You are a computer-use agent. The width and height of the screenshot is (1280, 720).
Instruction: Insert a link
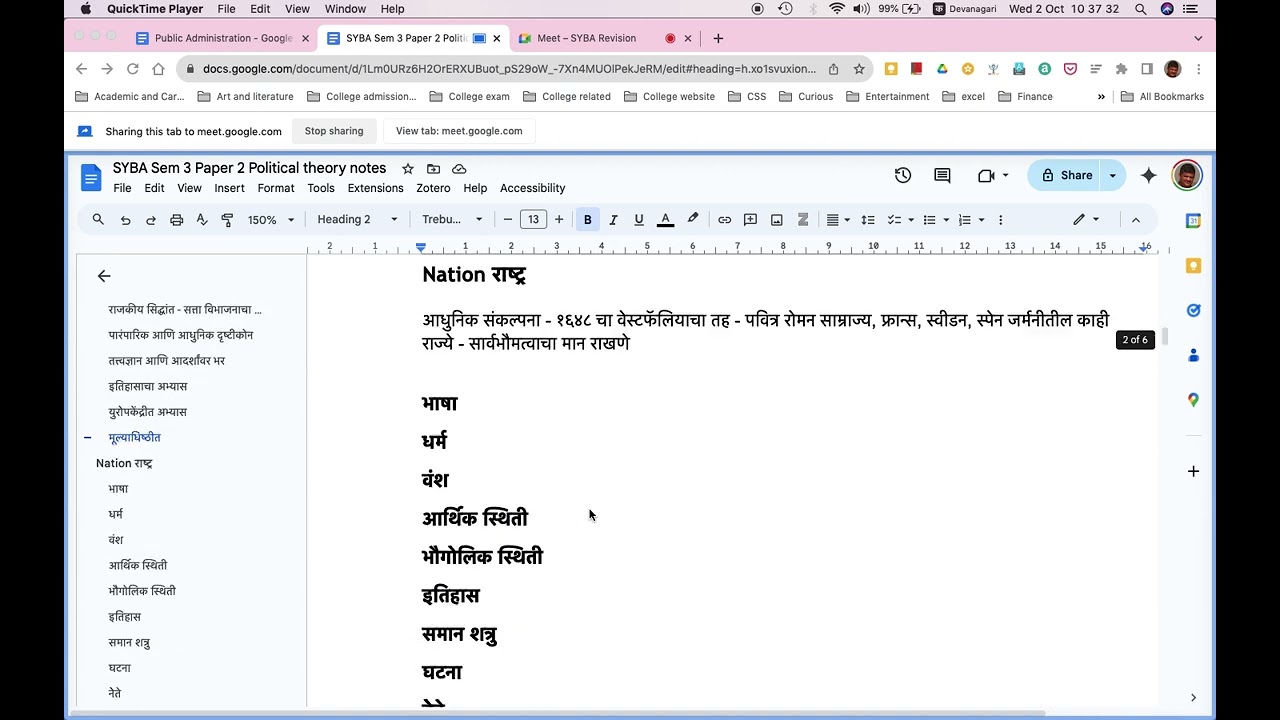tap(724, 220)
